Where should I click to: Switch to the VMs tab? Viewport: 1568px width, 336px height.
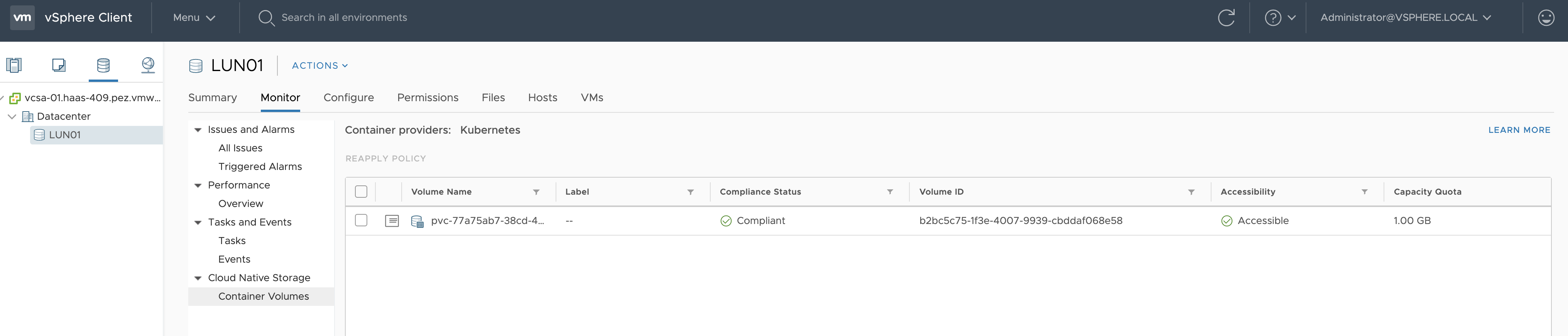tap(591, 98)
